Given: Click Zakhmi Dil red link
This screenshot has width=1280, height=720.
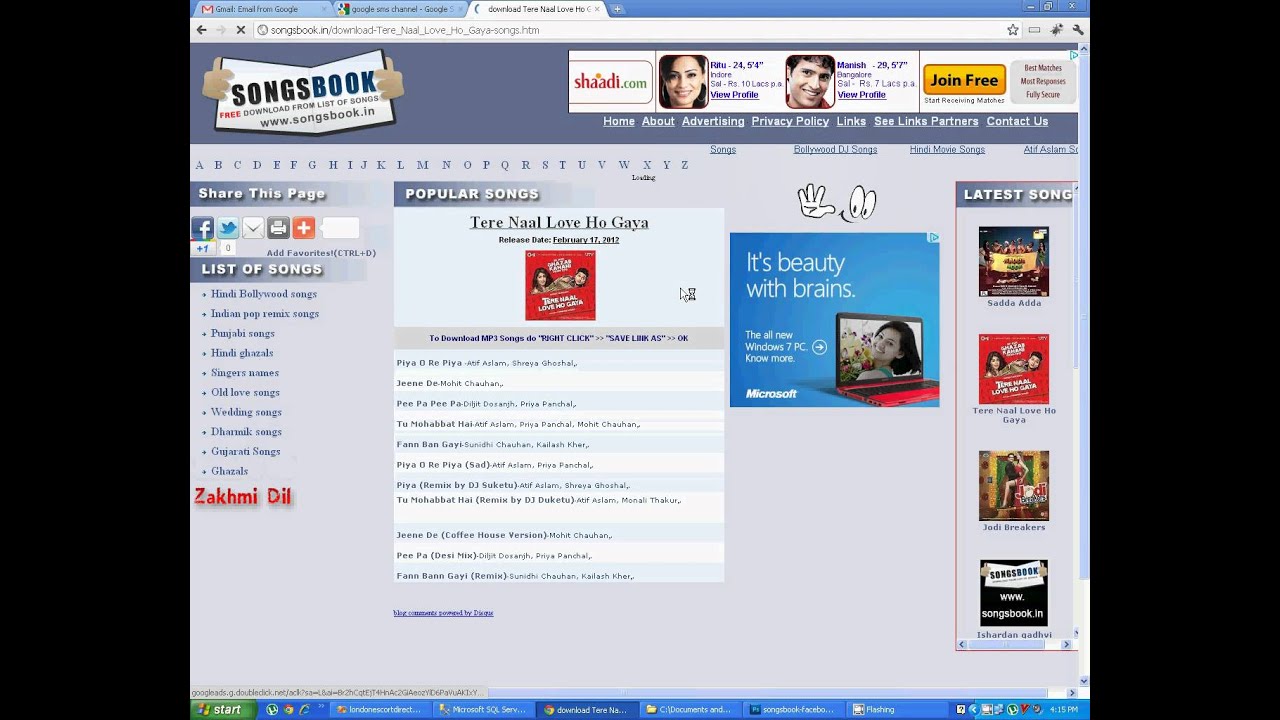Looking at the screenshot, I should point(243,497).
